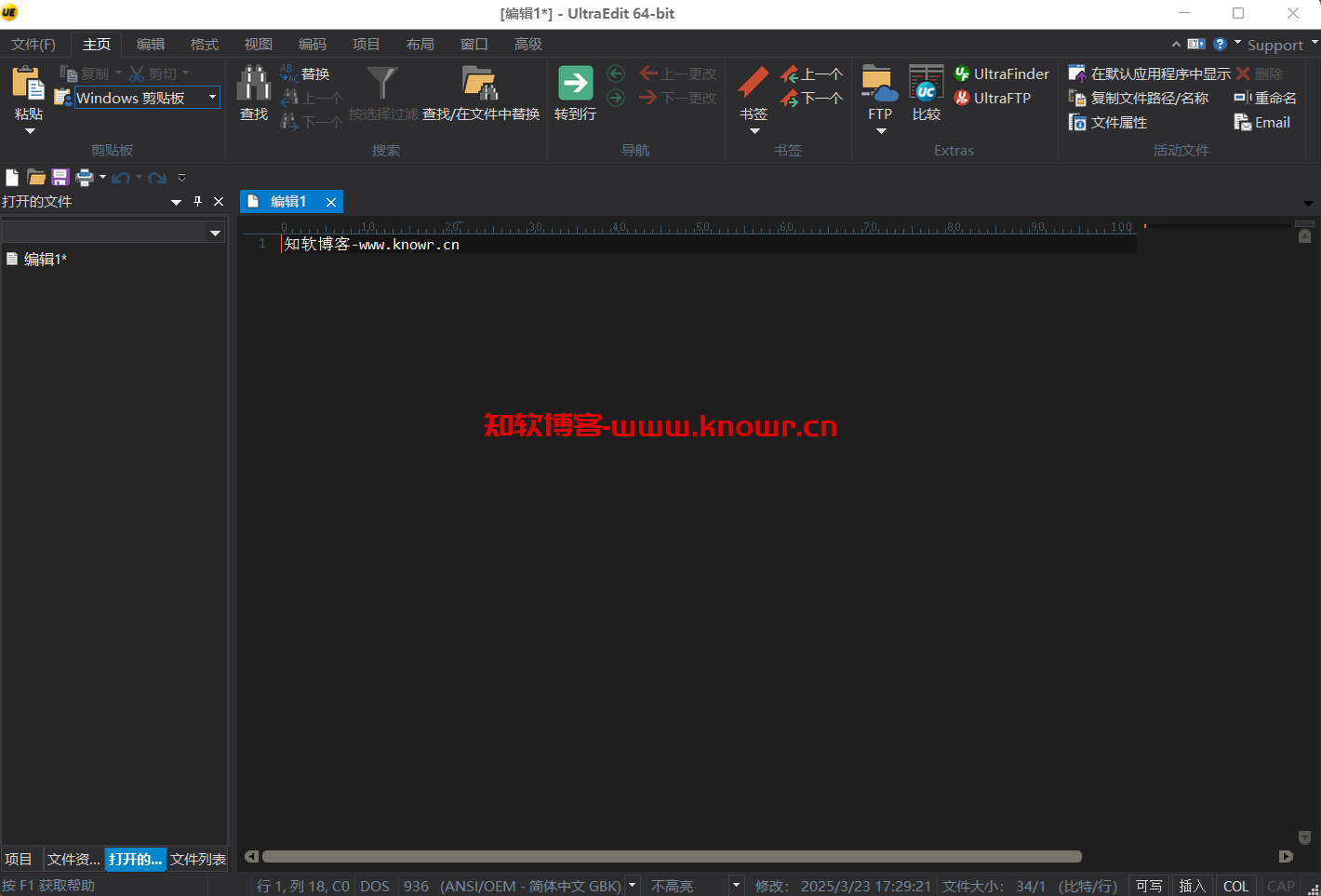Screen dimensions: 1321x896
Task: Click scroll right arrow of horizontal scrollbar
Action: (x=1286, y=856)
